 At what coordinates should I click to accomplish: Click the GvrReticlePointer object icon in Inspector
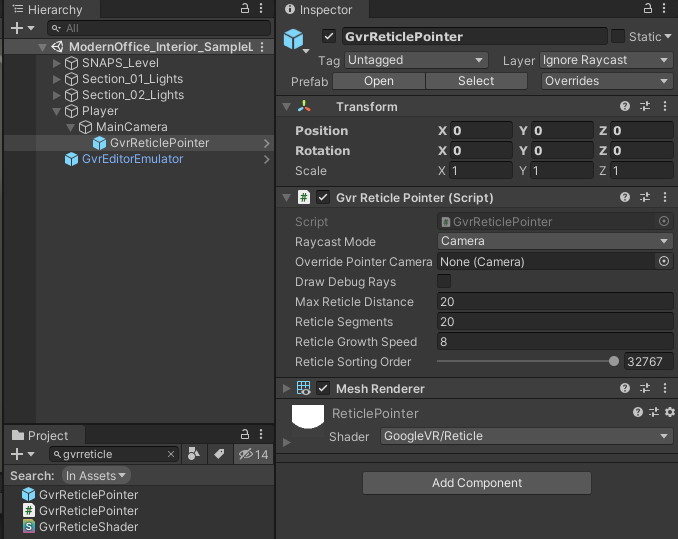(x=294, y=39)
